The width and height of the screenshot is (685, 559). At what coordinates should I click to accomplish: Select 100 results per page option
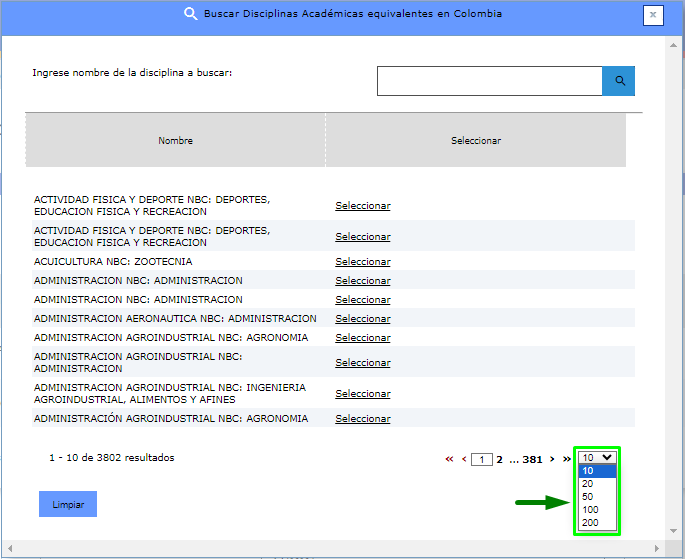click(590, 510)
